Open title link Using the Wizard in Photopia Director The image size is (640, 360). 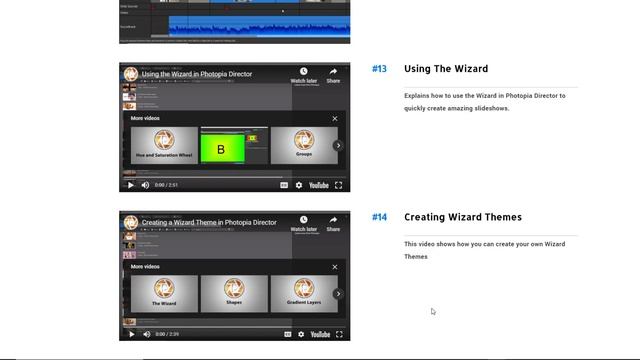click(x=197, y=74)
